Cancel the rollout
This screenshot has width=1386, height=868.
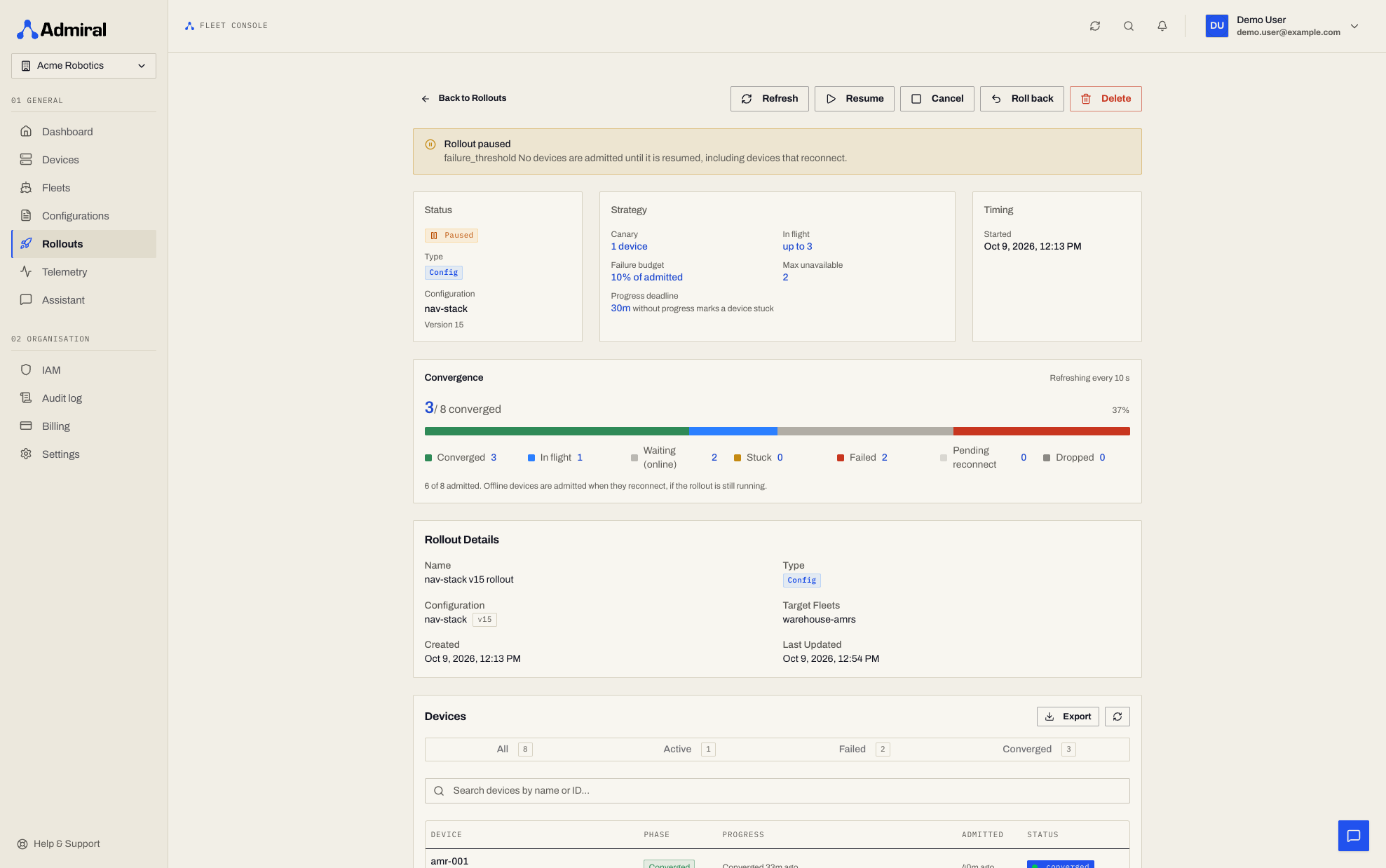click(x=937, y=99)
